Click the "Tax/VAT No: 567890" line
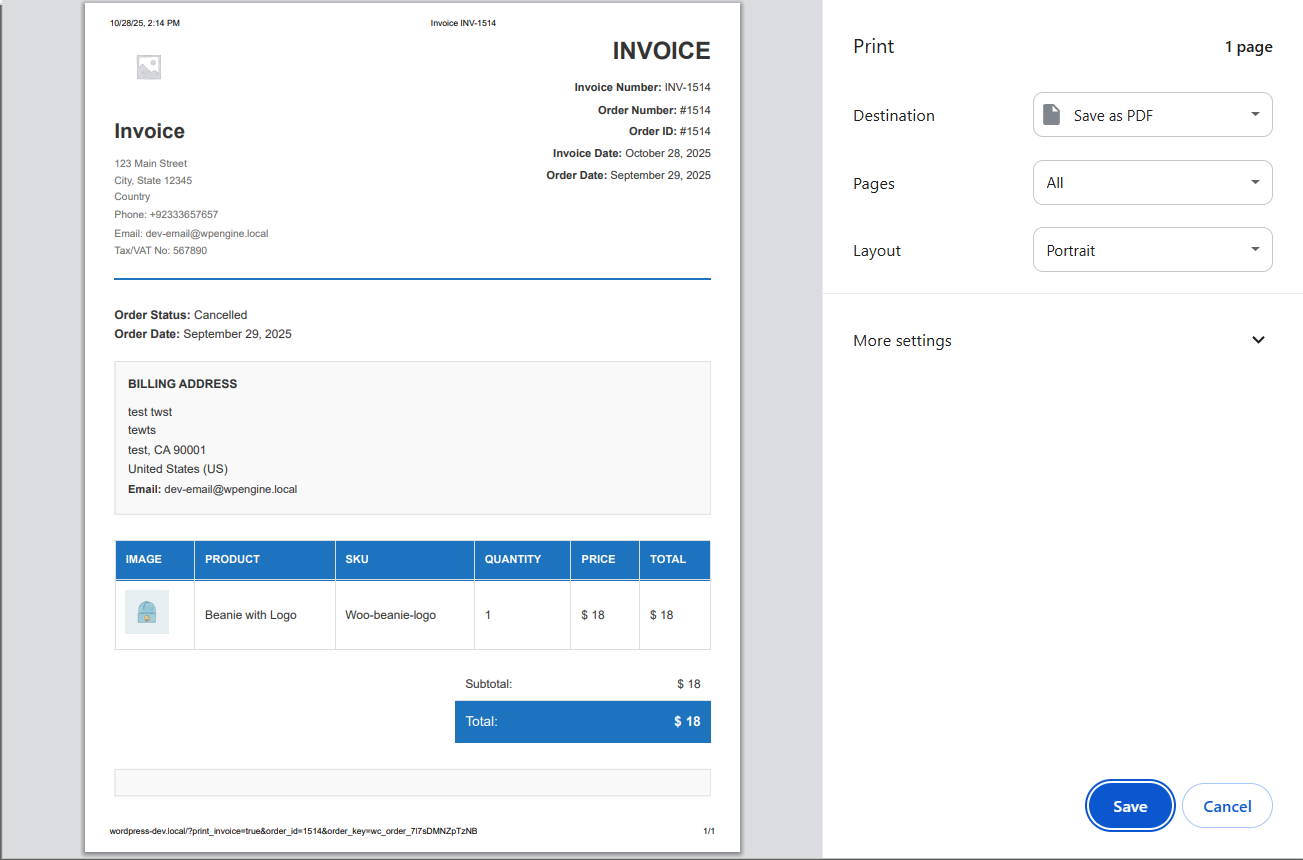 tap(161, 250)
